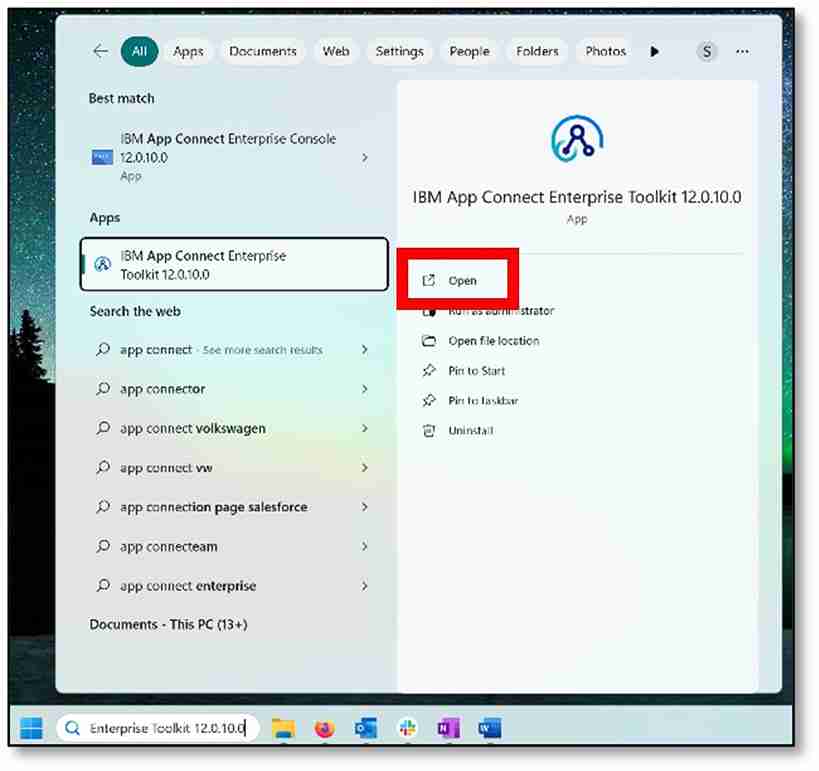The height and width of the screenshot is (771, 819).
Task: Click search icon beside app connecteam
Action: [103, 546]
